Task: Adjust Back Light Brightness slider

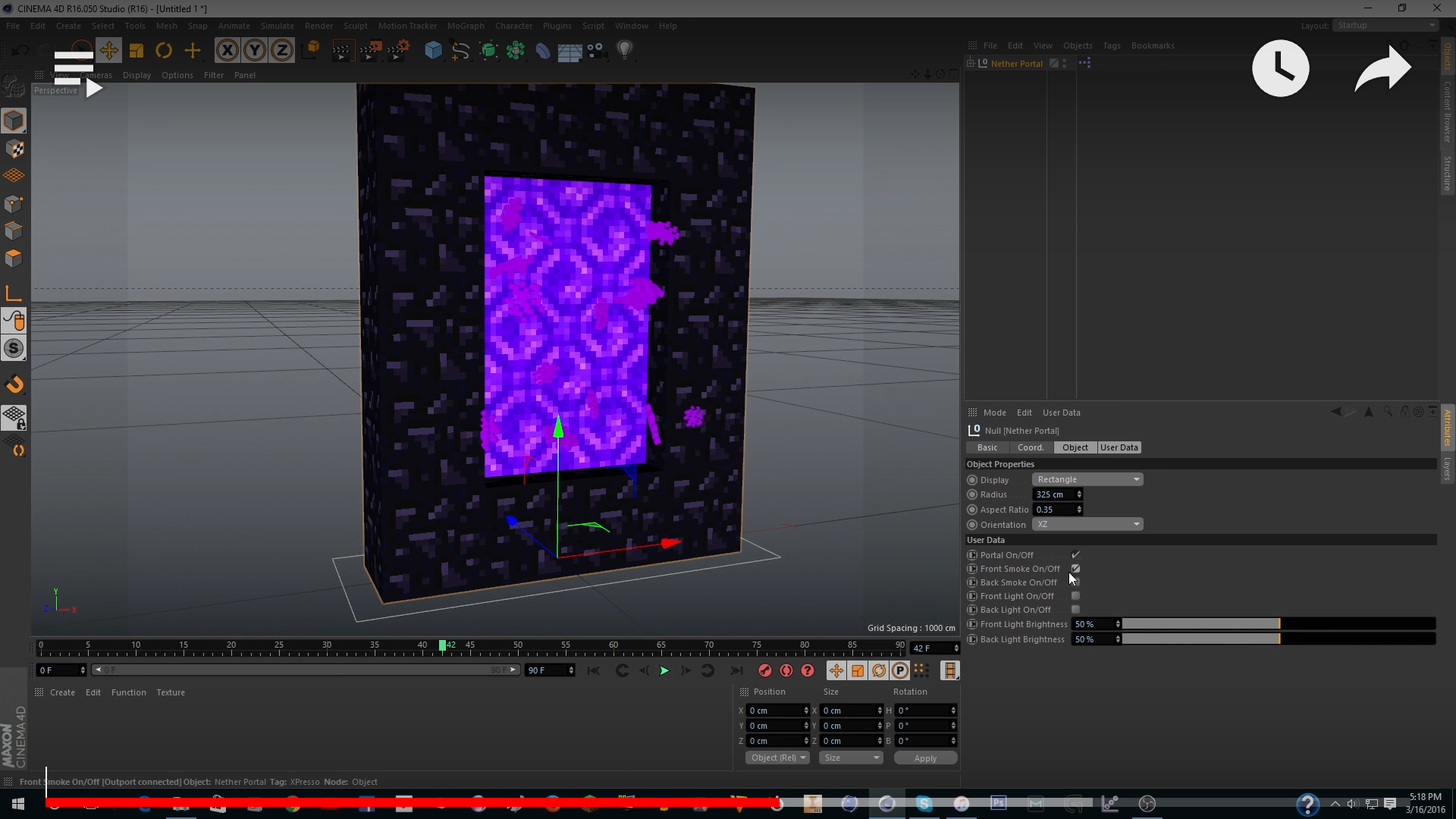Action: (x=1279, y=639)
